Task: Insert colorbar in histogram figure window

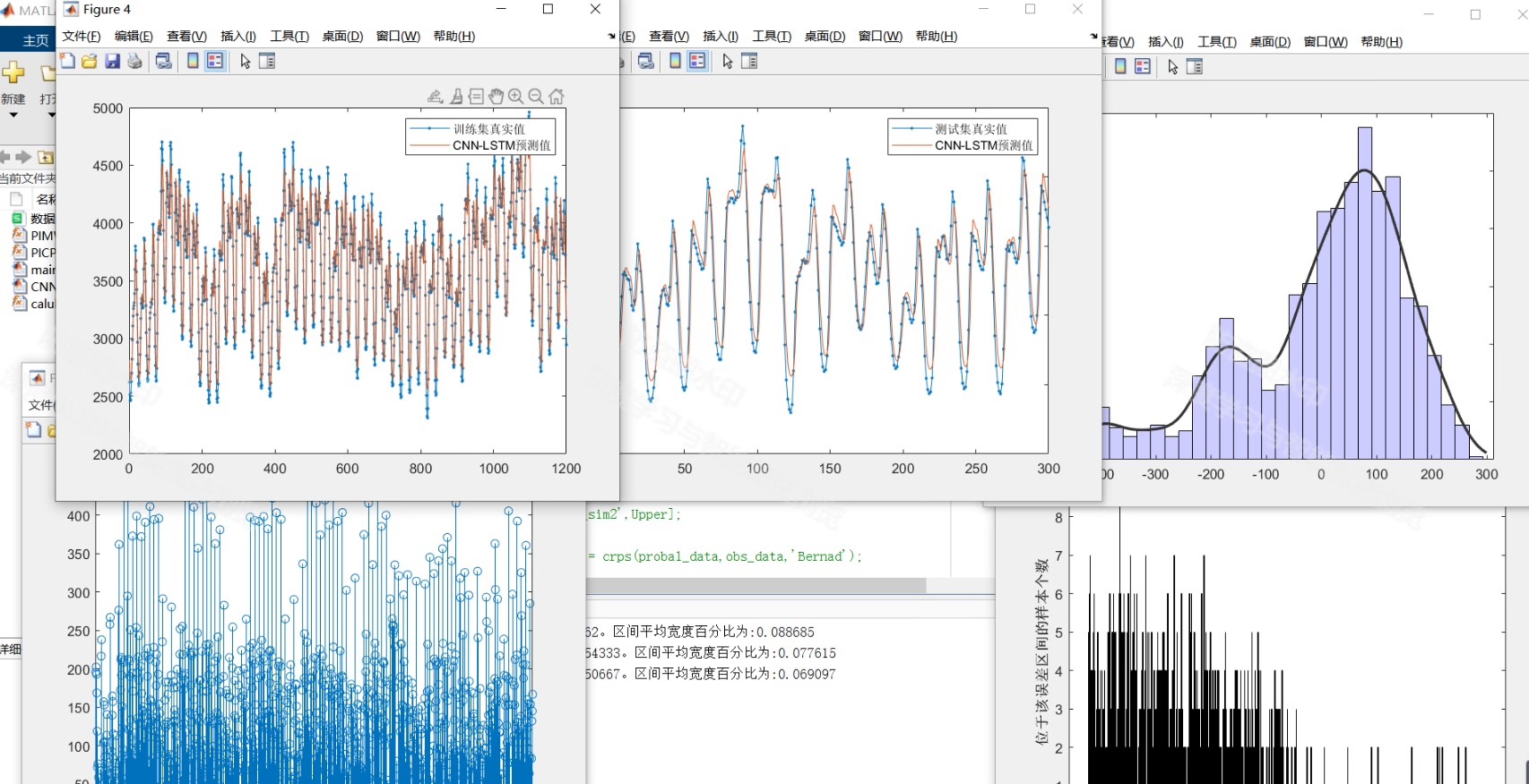Action: coord(1120,66)
